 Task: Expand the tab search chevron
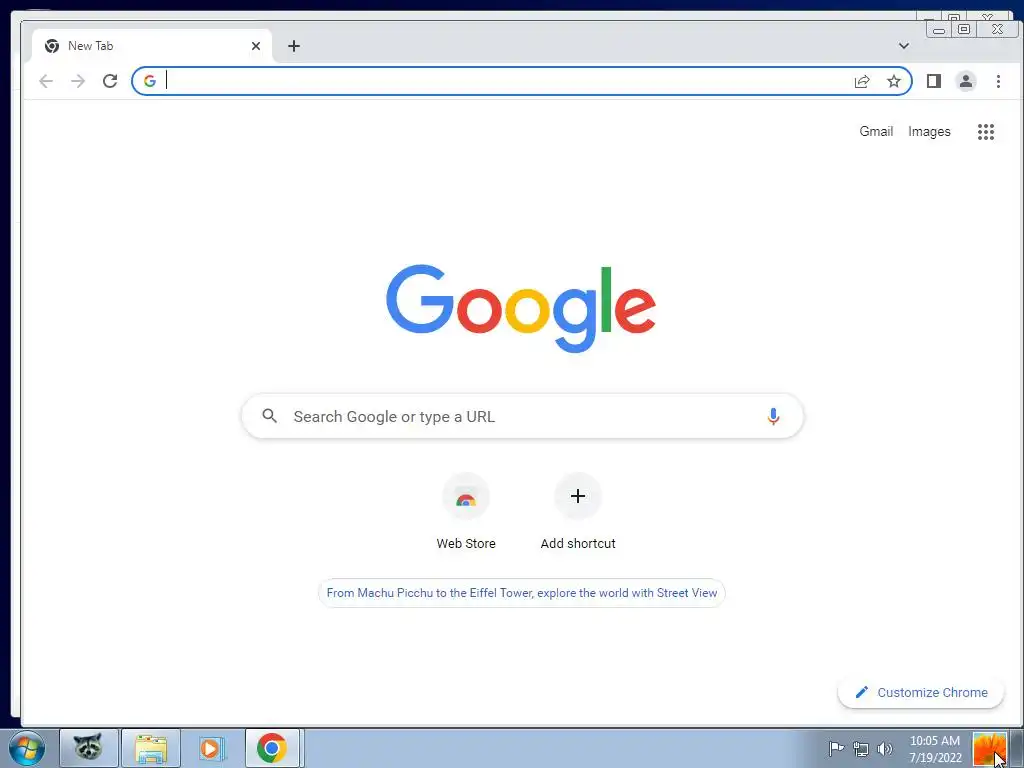pos(904,46)
